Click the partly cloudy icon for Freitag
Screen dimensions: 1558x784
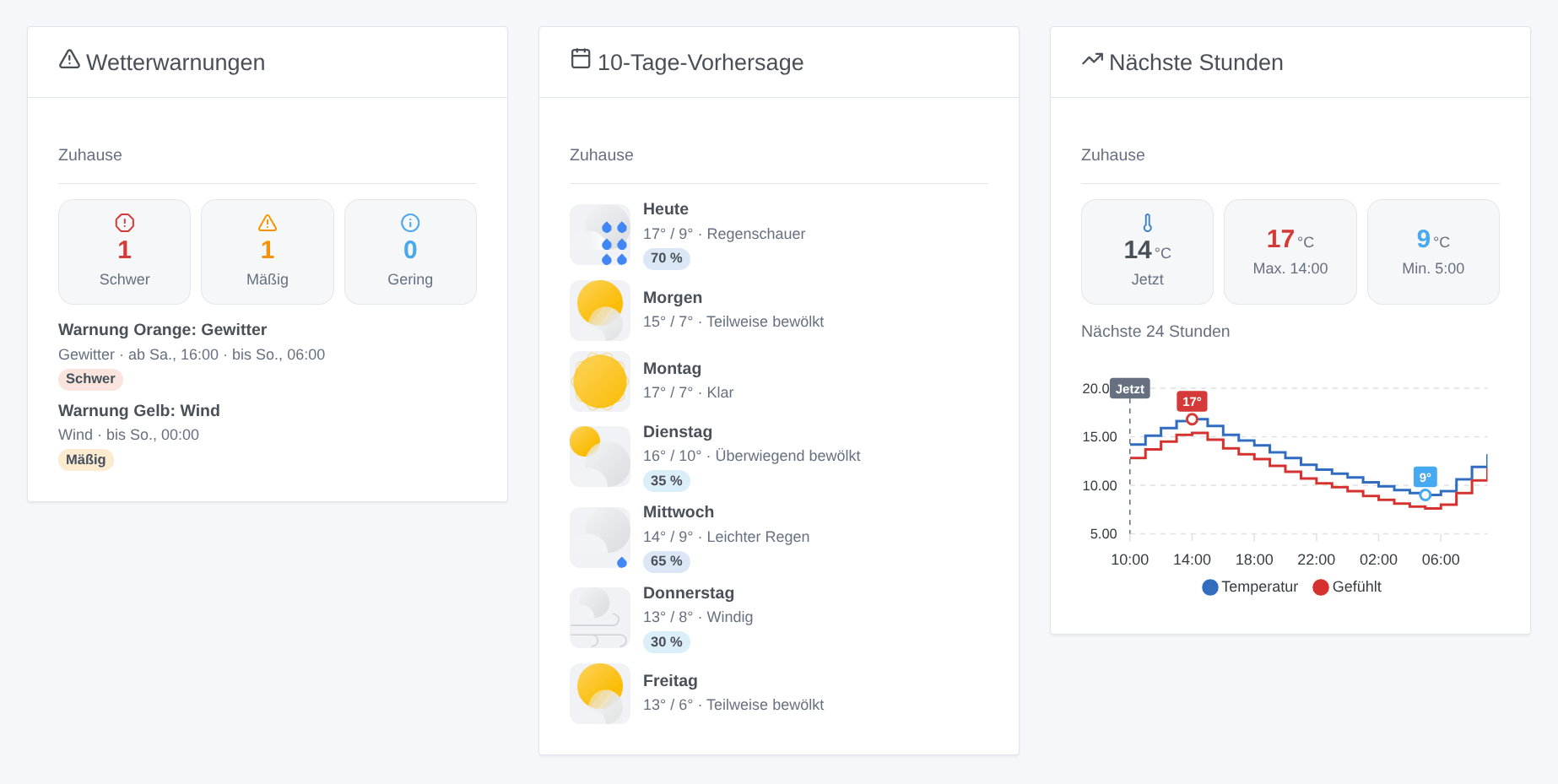point(600,694)
